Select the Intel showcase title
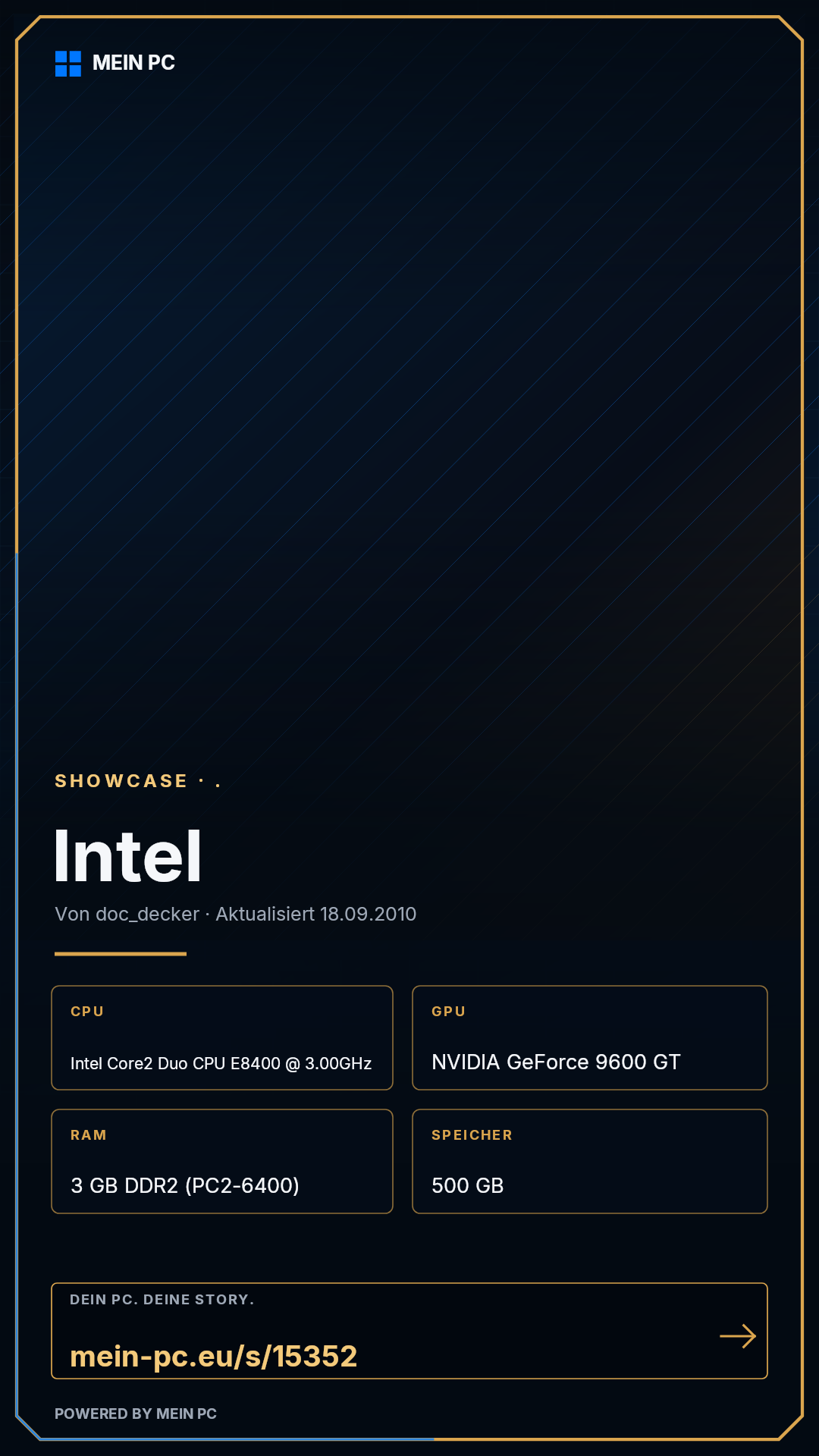Screen dimensions: 819x1456 pos(128,856)
